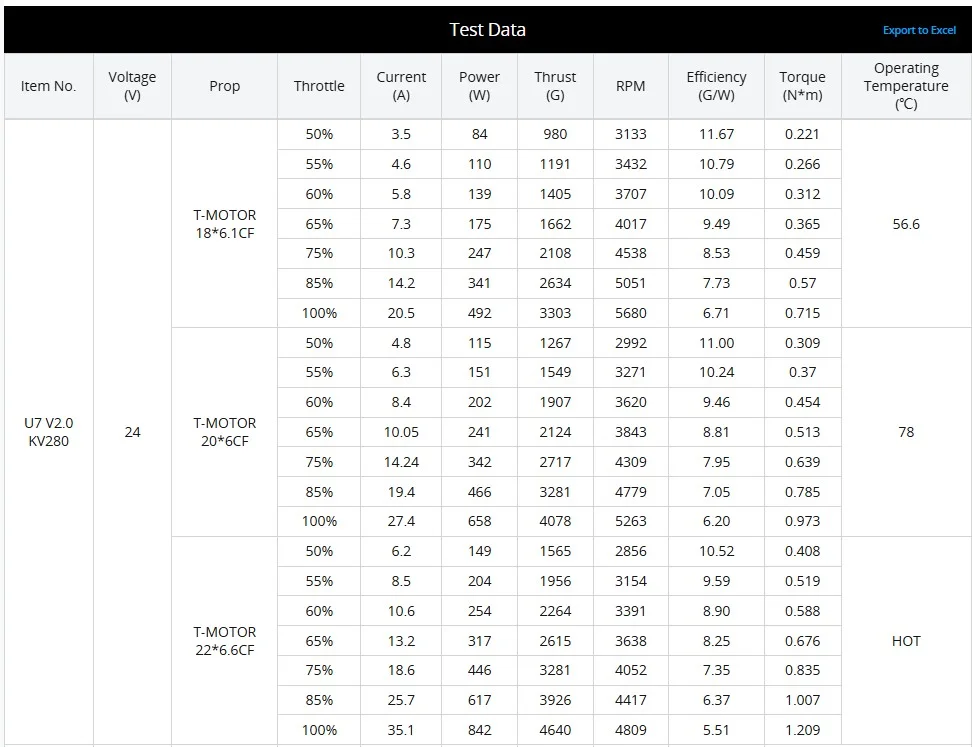972x747 pixels.
Task: Click the T-MOTOR 18*6.1CF prop cell
Action: (224, 224)
